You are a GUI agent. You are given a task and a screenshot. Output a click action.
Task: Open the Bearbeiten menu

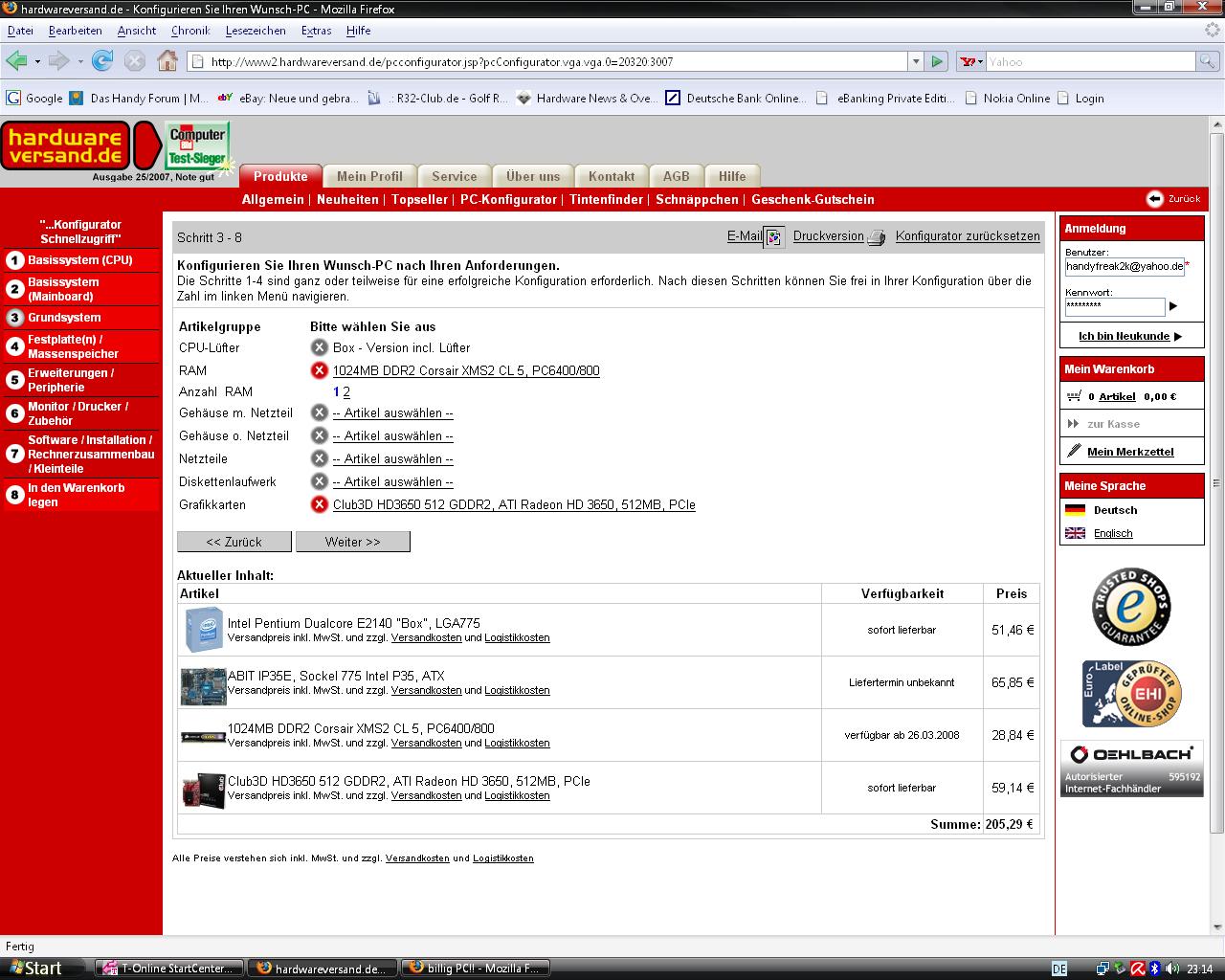(75, 31)
